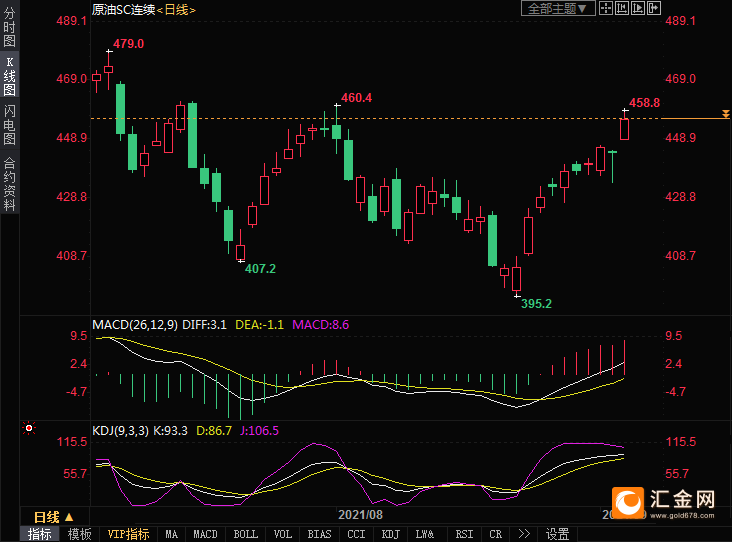732x542 pixels.
Task: Switch to K线图 view
Action: (9, 76)
